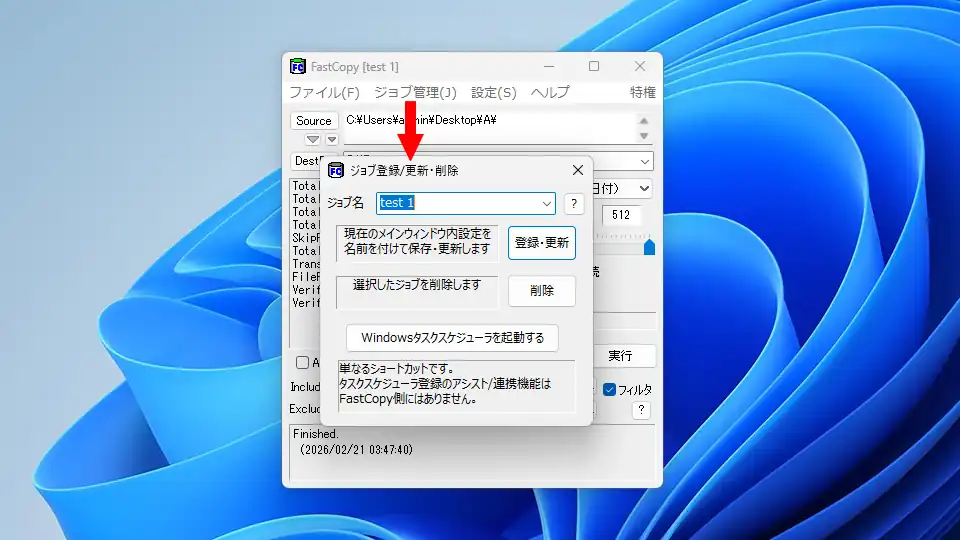960x540 pixels.
Task: Click the buffer size field showing 512
Action: [x=621, y=215]
